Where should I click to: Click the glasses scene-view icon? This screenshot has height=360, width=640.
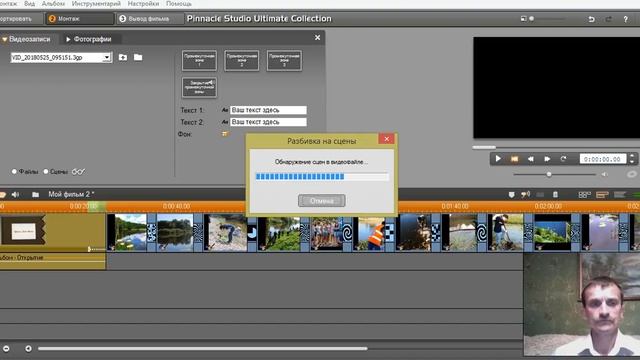78,172
